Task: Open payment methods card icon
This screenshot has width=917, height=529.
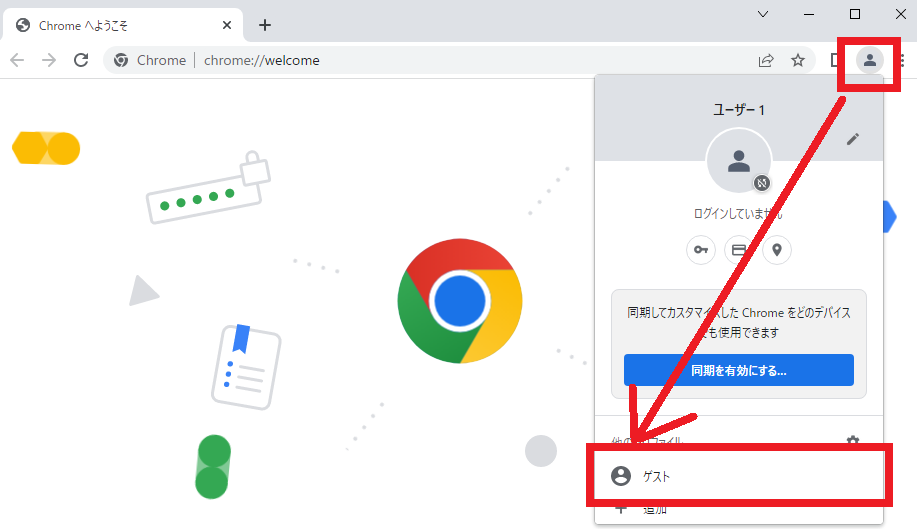Action: 739,250
